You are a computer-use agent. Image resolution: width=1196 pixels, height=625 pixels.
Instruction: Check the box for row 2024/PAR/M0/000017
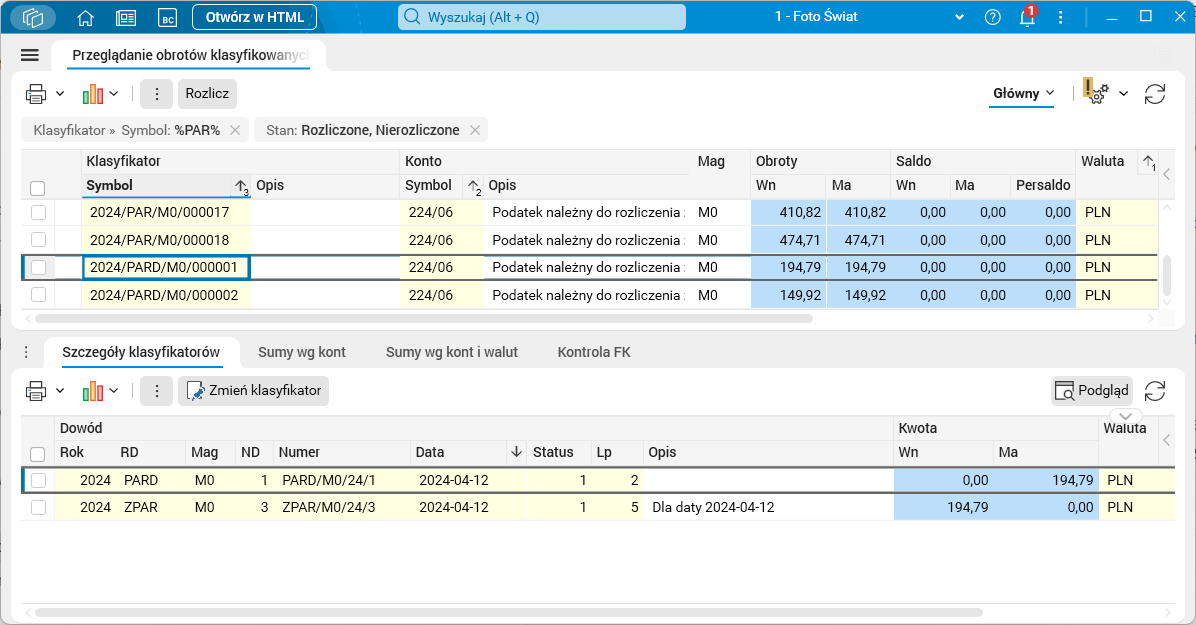coord(38,212)
